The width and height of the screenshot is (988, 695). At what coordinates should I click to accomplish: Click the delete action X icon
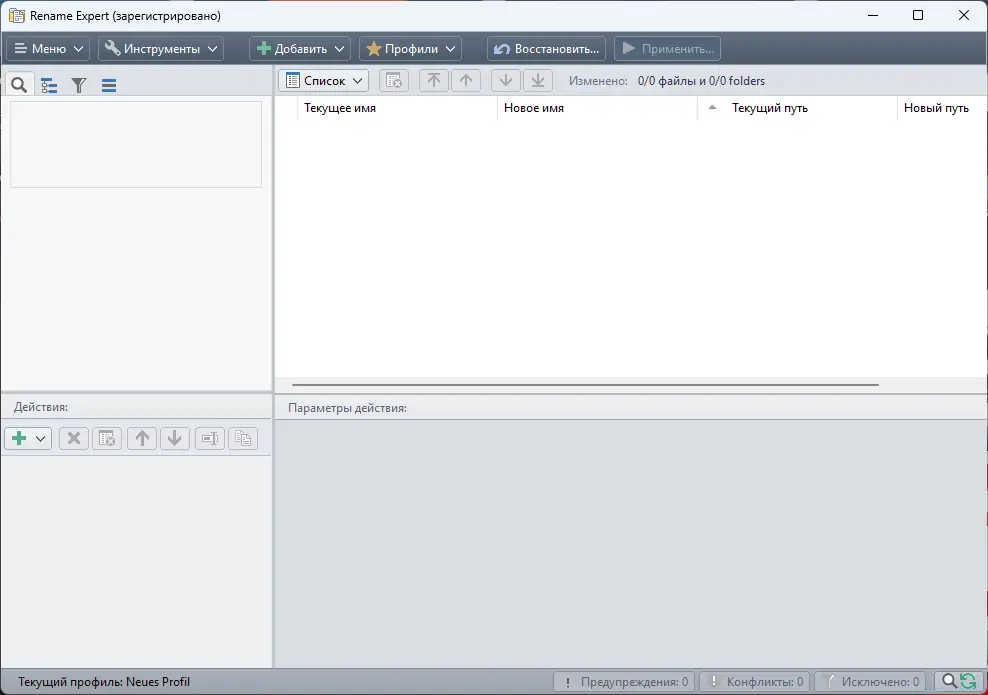point(74,438)
